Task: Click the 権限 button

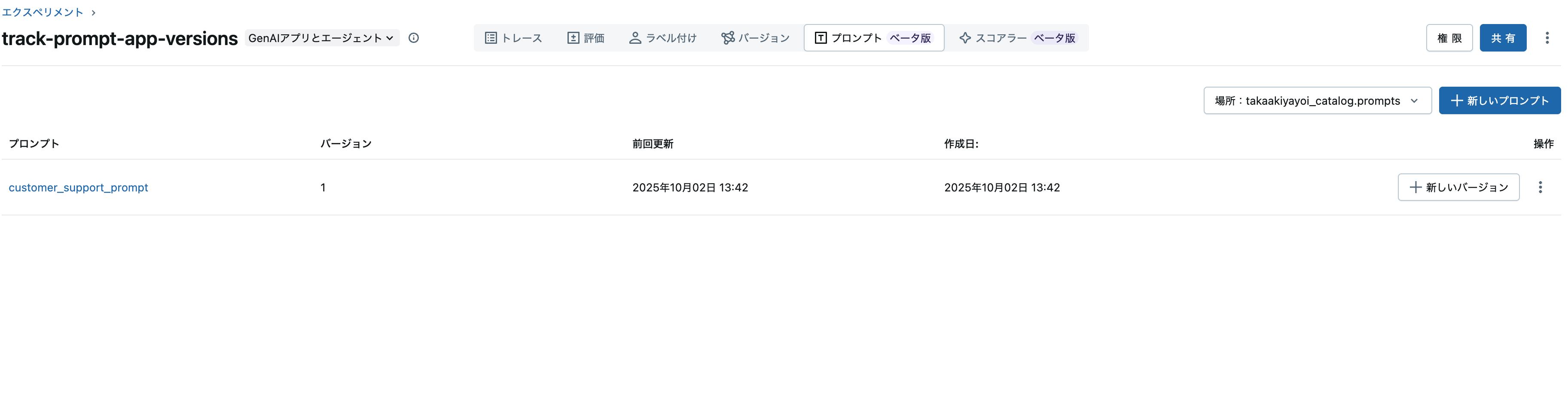Action: click(1449, 38)
